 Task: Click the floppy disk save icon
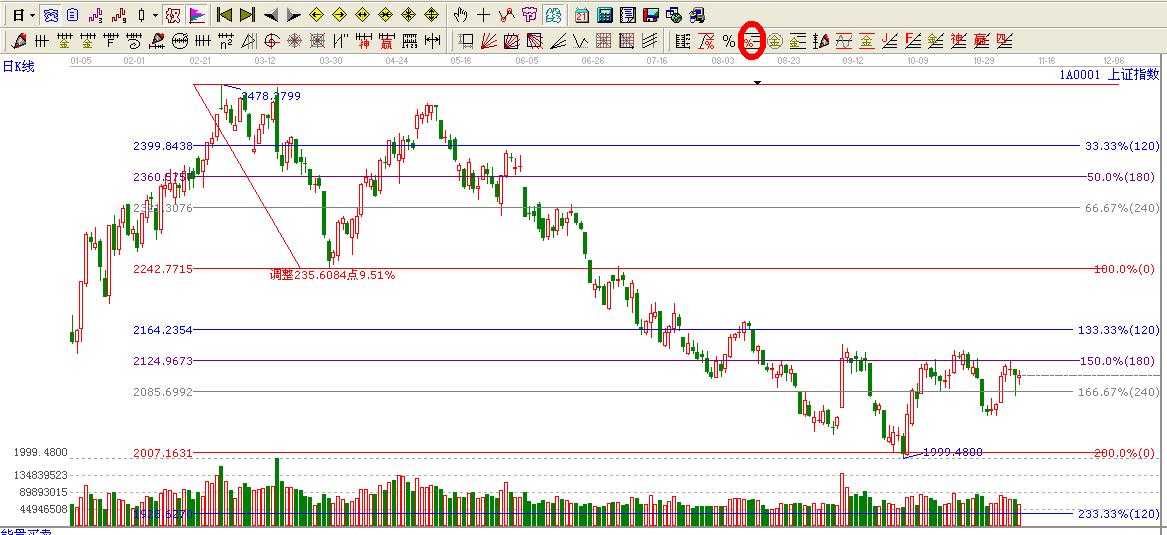tap(650, 15)
